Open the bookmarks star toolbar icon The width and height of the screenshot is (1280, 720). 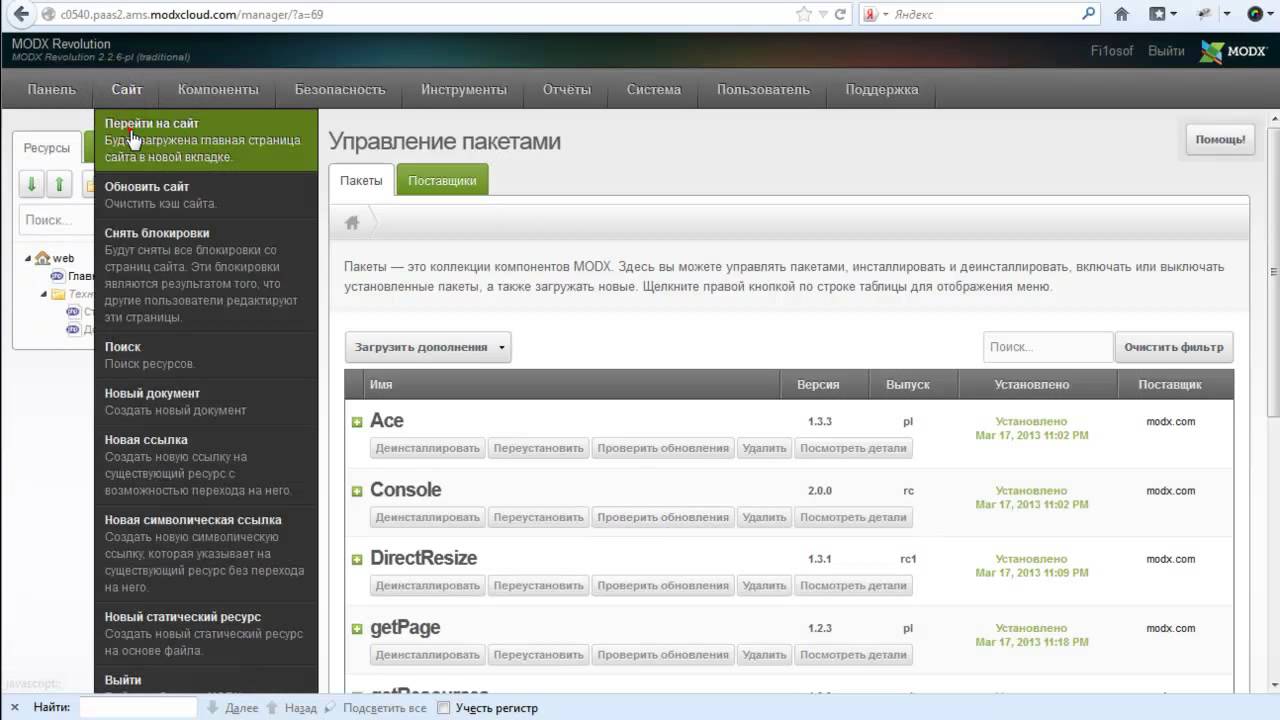1158,15
